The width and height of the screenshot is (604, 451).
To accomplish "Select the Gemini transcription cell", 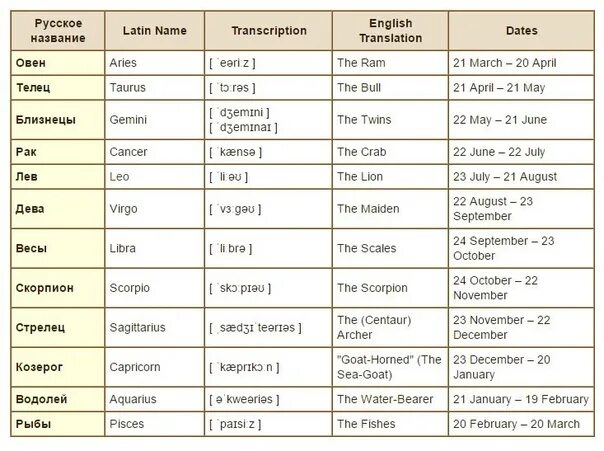I will tap(268, 120).
